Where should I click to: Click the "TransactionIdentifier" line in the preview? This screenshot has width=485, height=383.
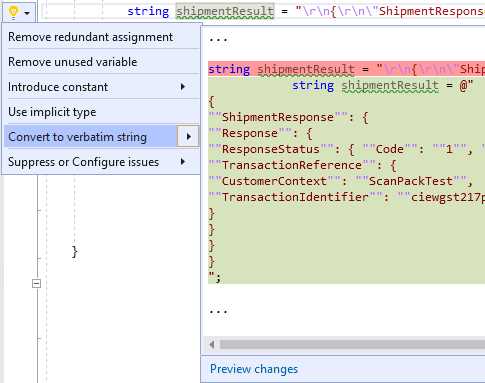(x=346, y=197)
